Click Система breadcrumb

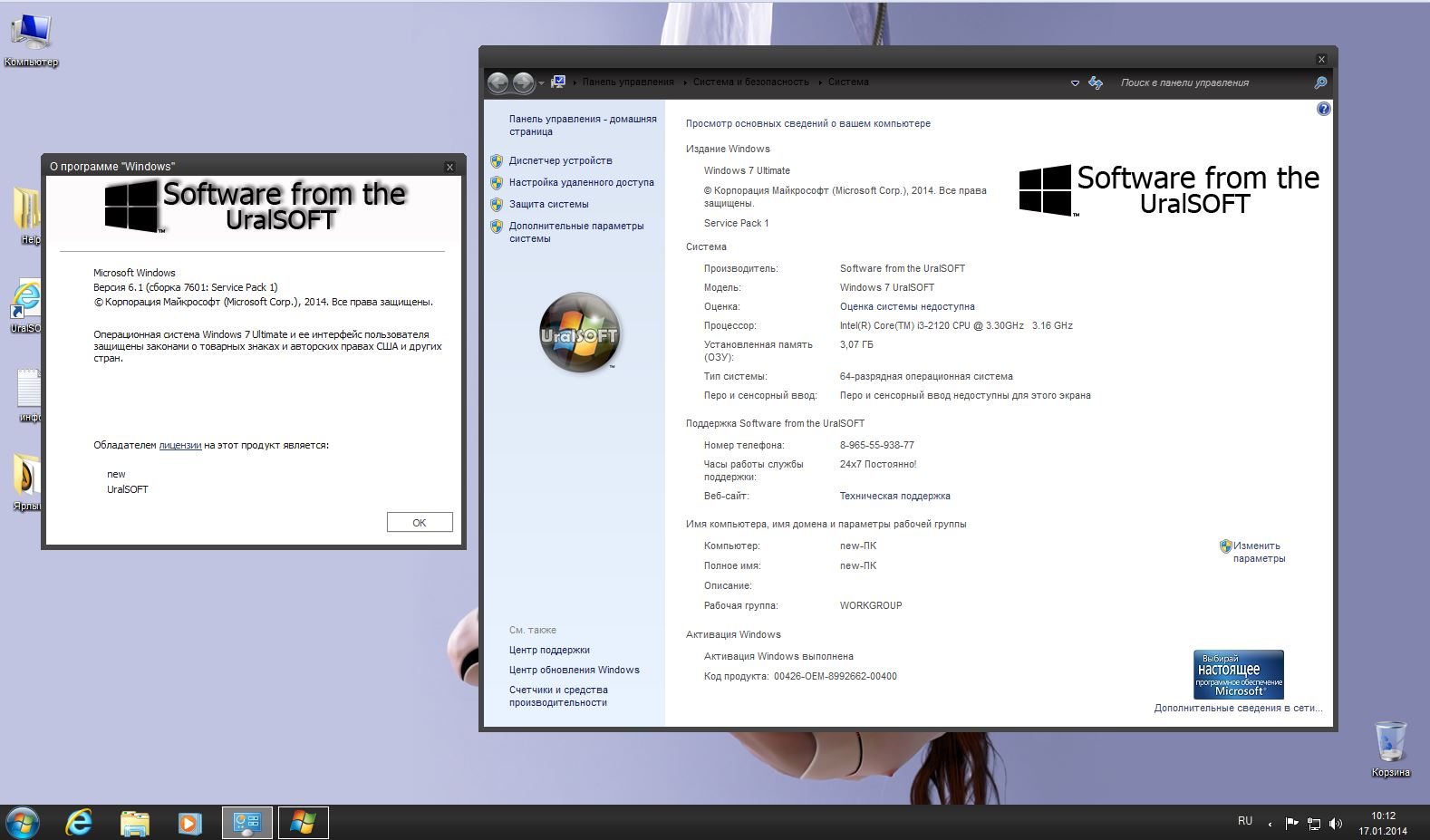[x=848, y=82]
